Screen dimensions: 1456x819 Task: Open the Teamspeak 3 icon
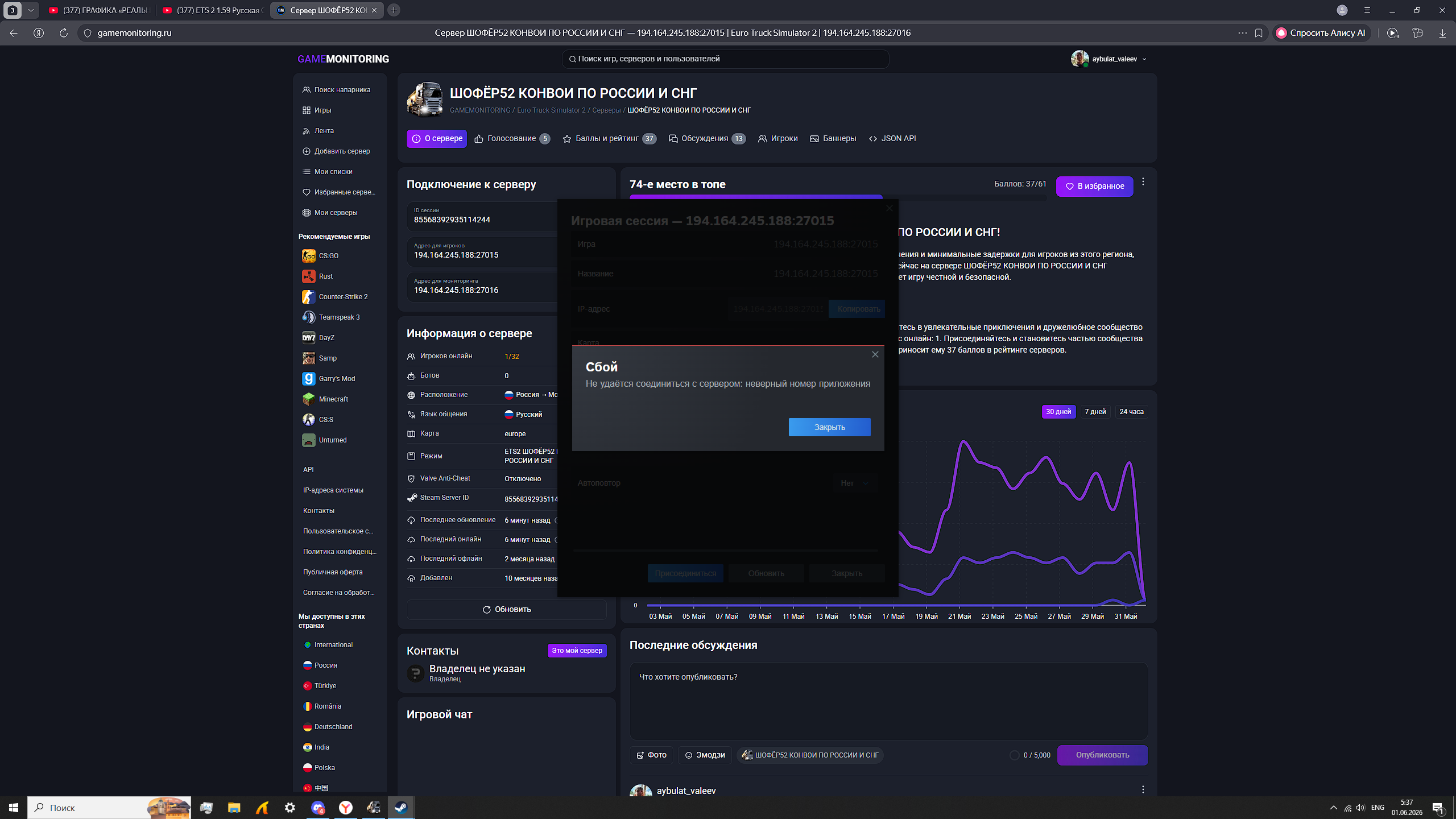(308, 317)
